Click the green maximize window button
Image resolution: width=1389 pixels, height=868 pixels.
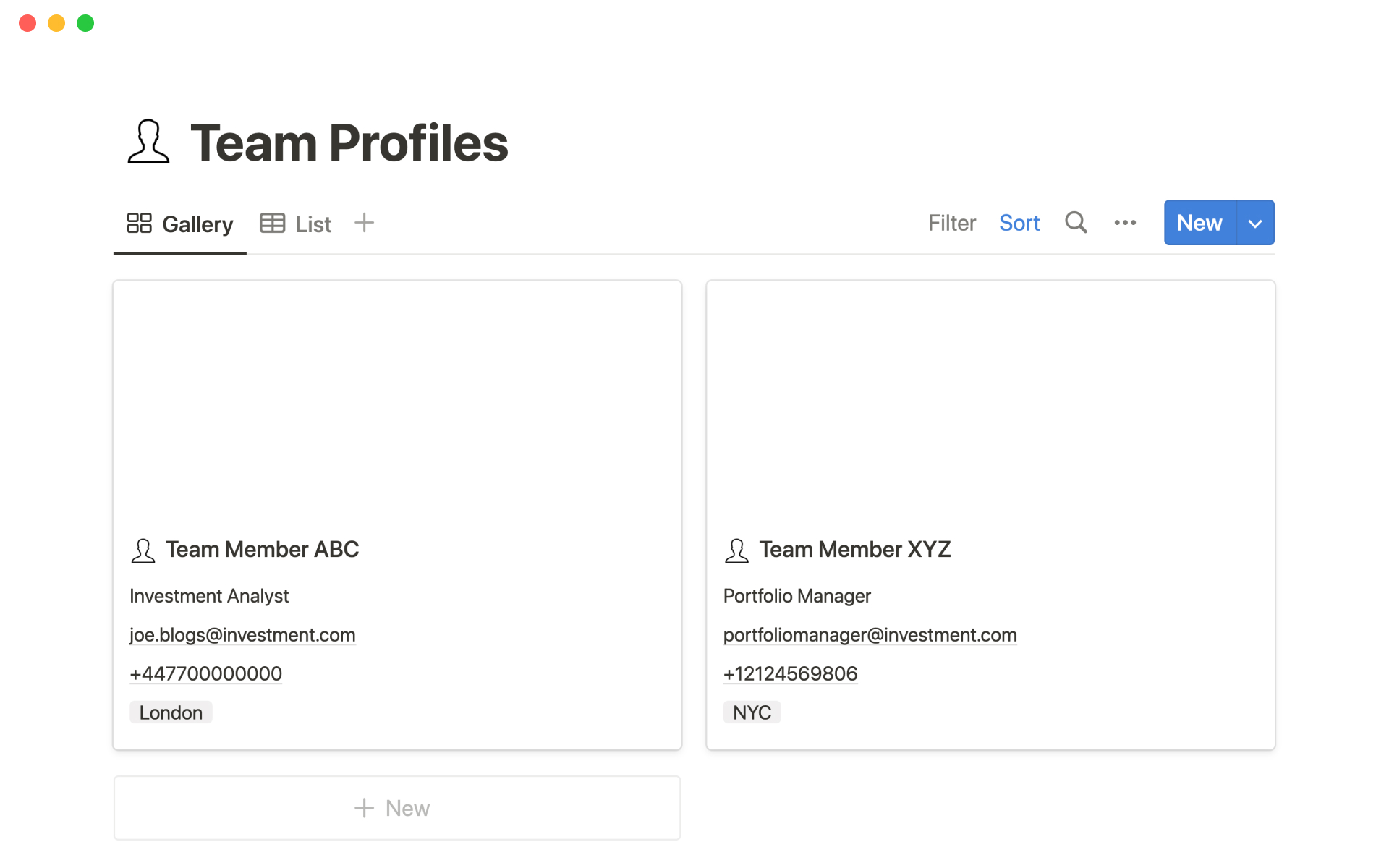(x=85, y=23)
